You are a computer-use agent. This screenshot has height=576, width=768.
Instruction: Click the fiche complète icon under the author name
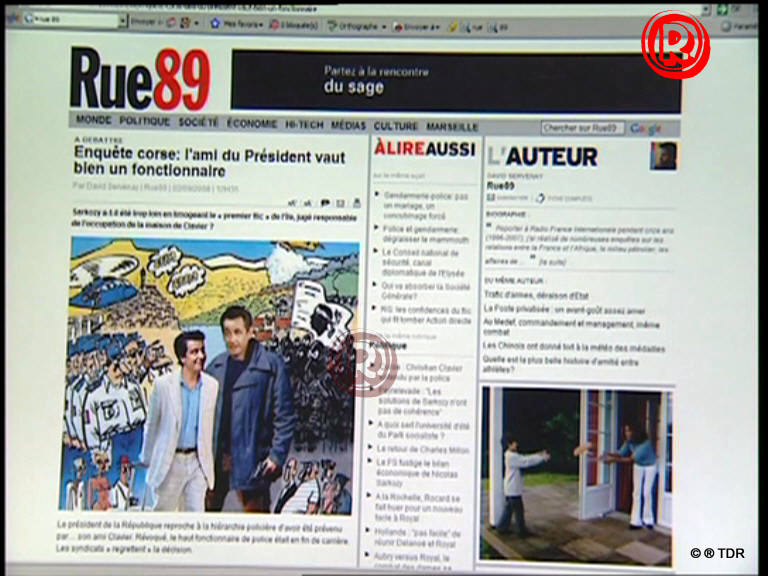coord(541,198)
